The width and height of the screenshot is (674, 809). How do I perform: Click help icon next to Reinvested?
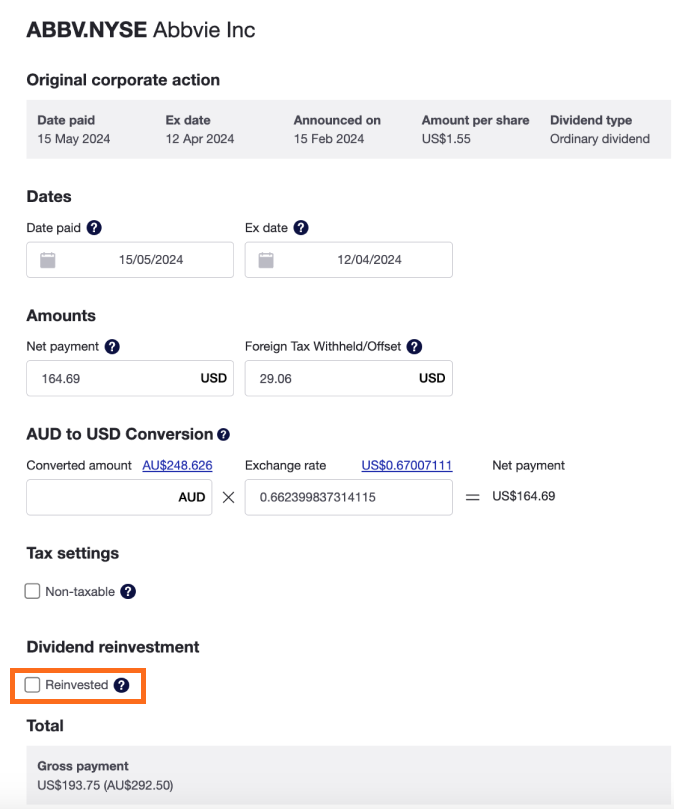coord(121,685)
